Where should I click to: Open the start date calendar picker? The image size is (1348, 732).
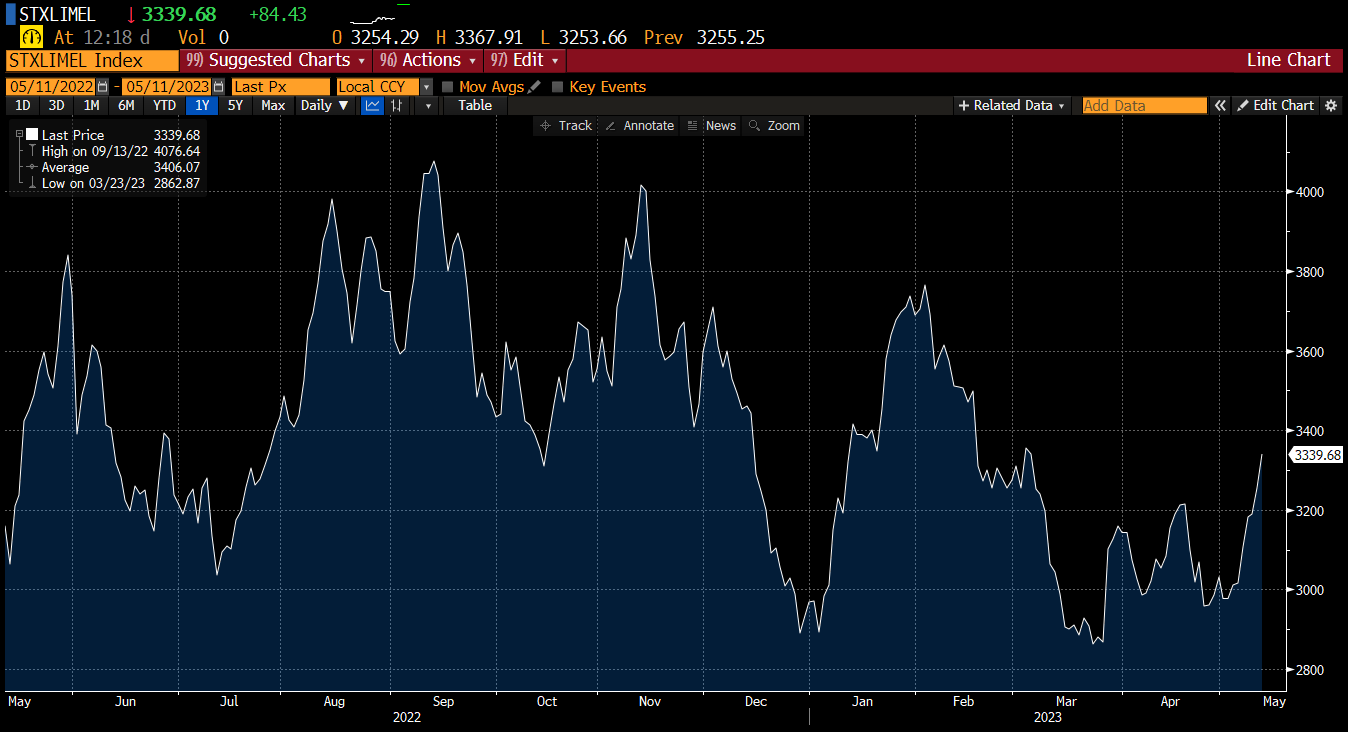coord(103,87)
